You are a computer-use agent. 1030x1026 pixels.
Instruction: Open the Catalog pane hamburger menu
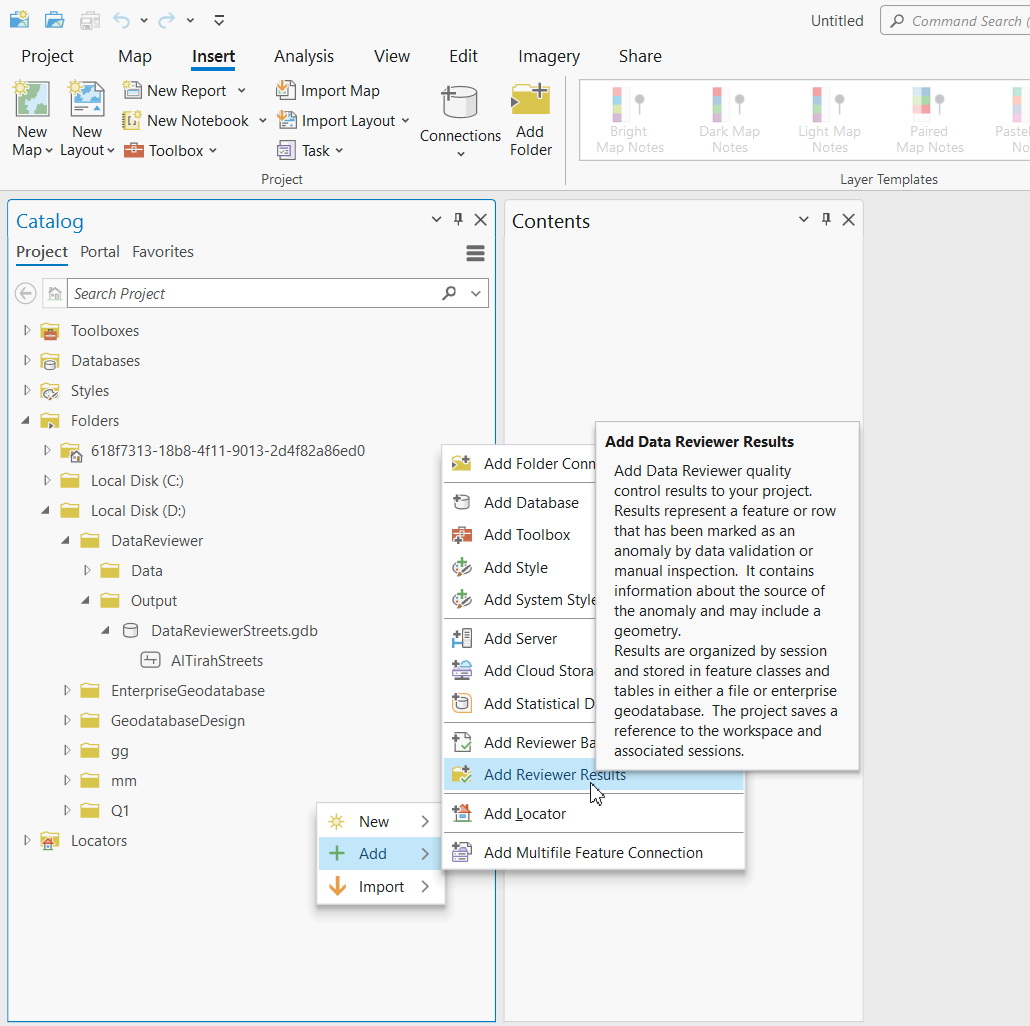click(475, 253)
